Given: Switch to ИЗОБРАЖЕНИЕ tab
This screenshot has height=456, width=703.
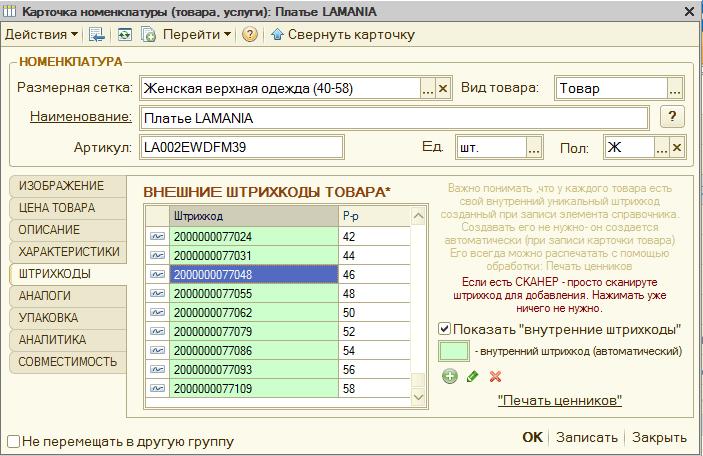Looking at the screenshot, I should (68, 186).
